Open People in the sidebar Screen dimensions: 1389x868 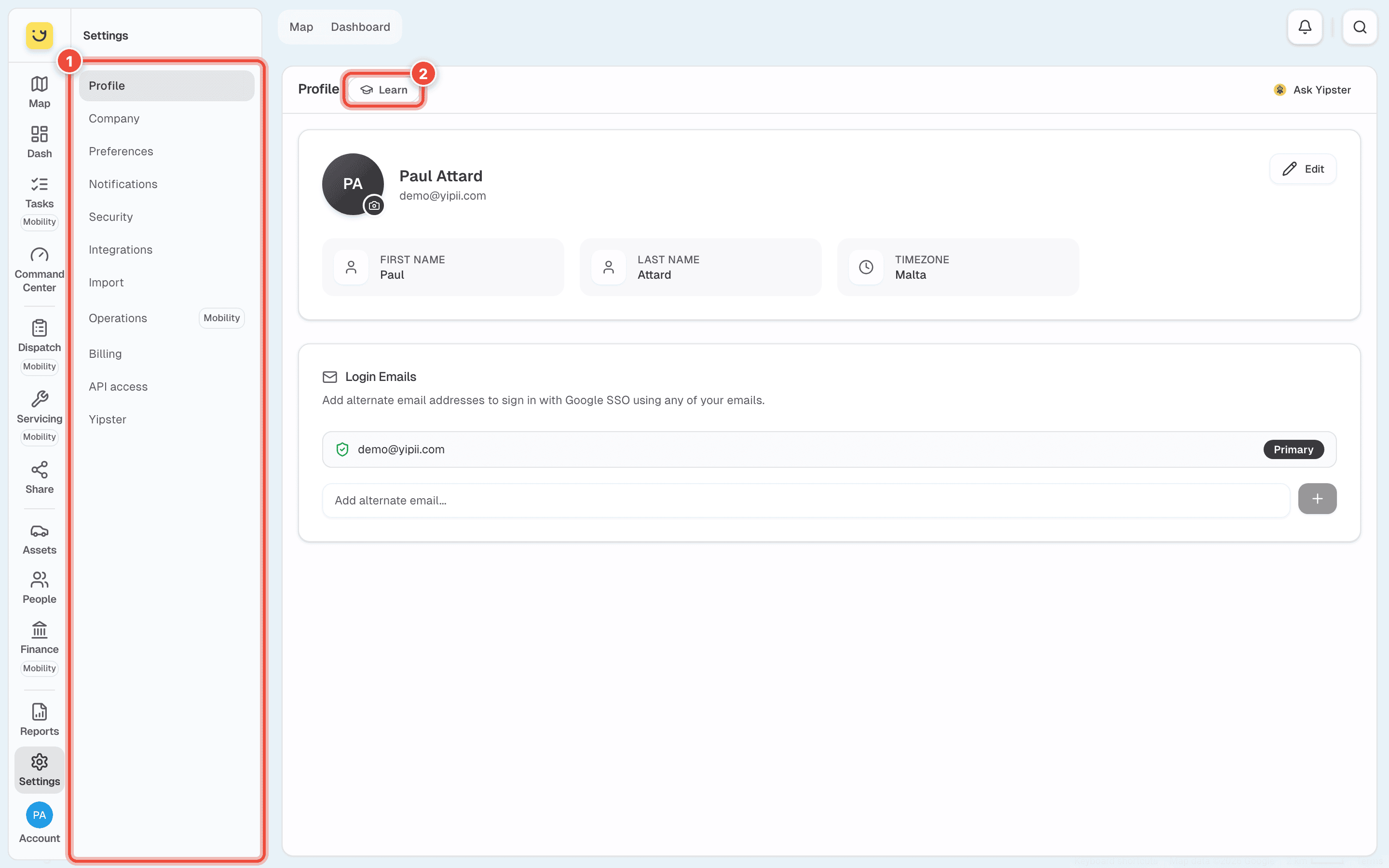(39, 588)
